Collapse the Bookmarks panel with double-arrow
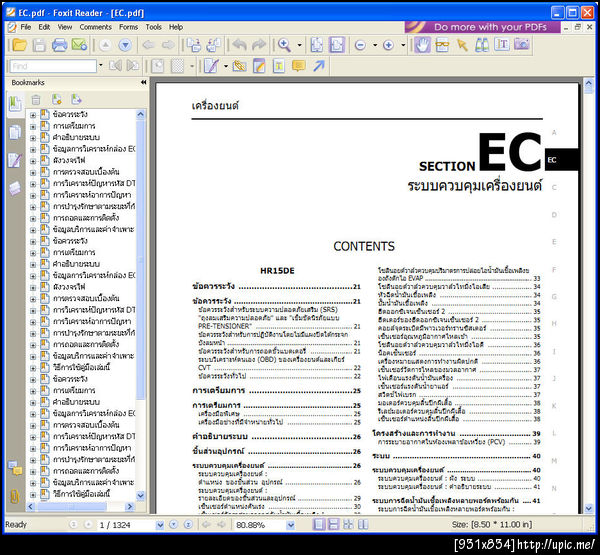Screen dimensions: 600x555 143,82
